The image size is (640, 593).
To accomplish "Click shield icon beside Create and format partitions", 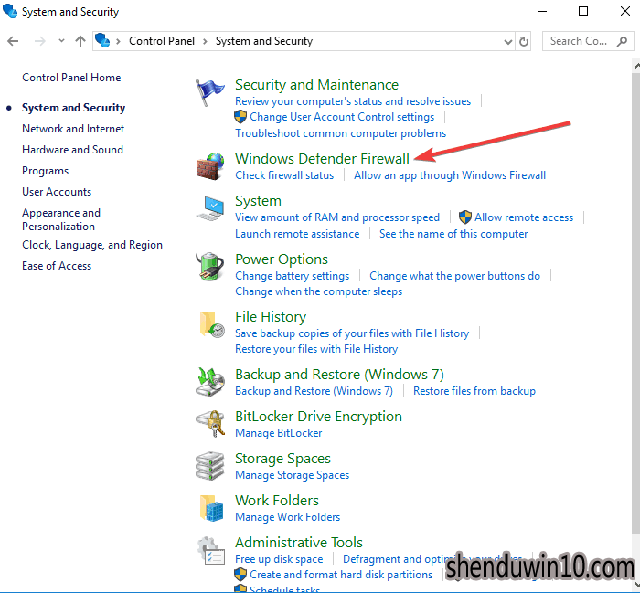I will point(240,574).
